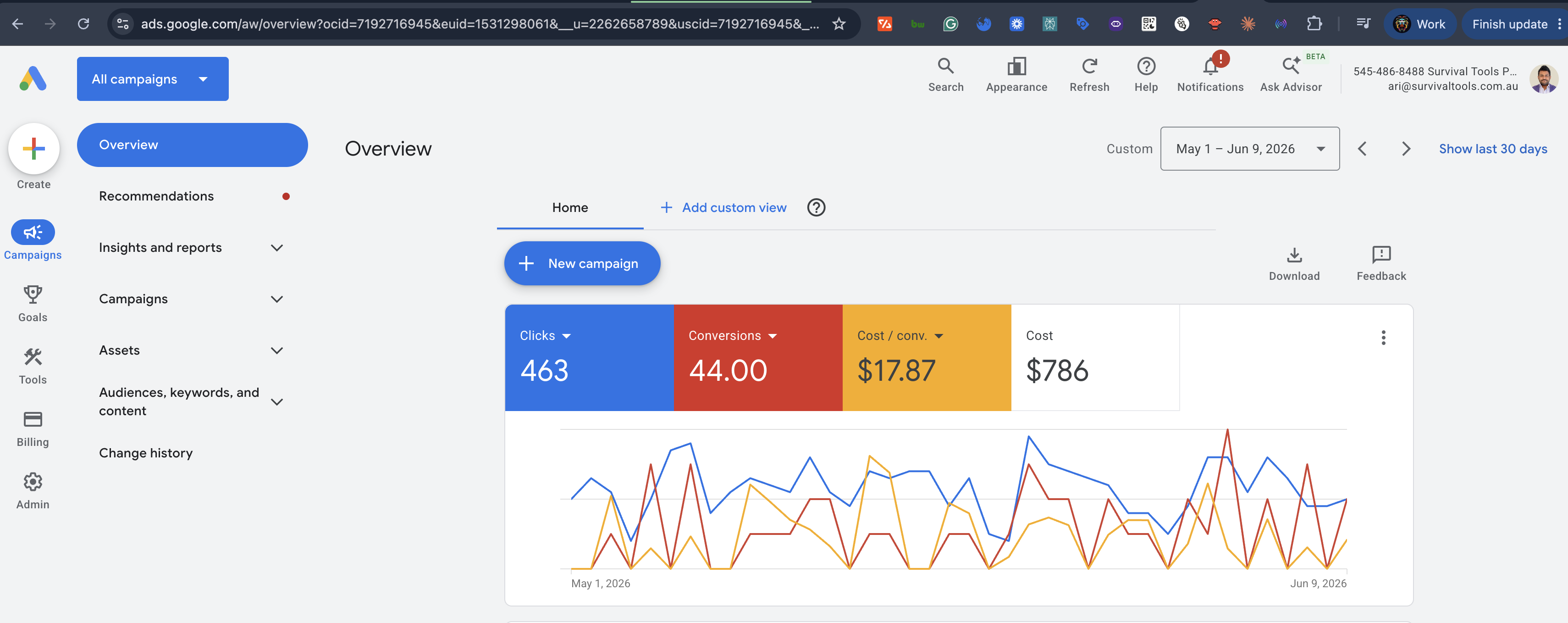The width and height of the screenshot is (1568, 623).
Task: Open Change history
Action: (x=145, y=453)
